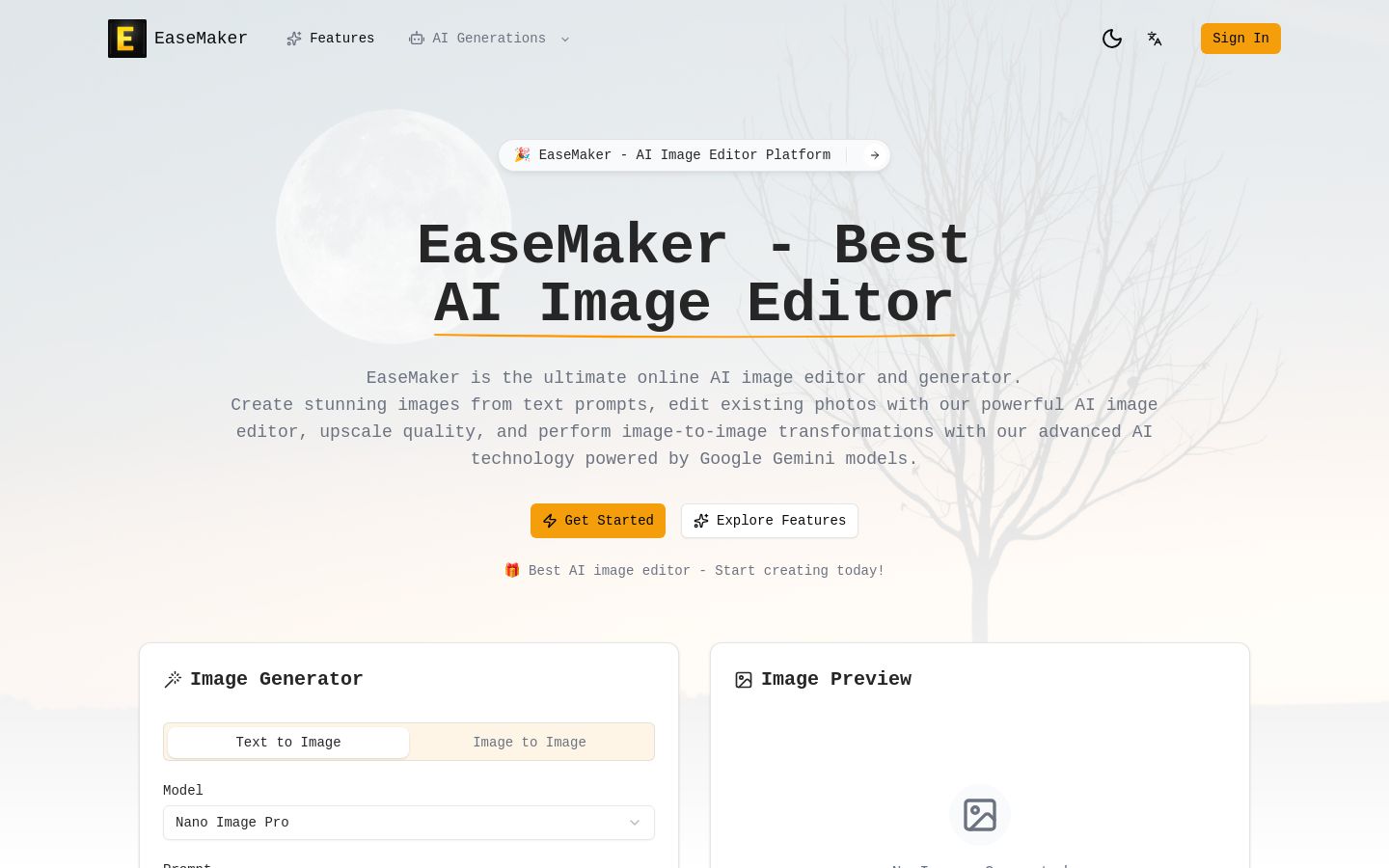Switch to the Image to Image tab
Image resolution: width=1389 pixels, height=868 pixels.
(x=530, y=743)
